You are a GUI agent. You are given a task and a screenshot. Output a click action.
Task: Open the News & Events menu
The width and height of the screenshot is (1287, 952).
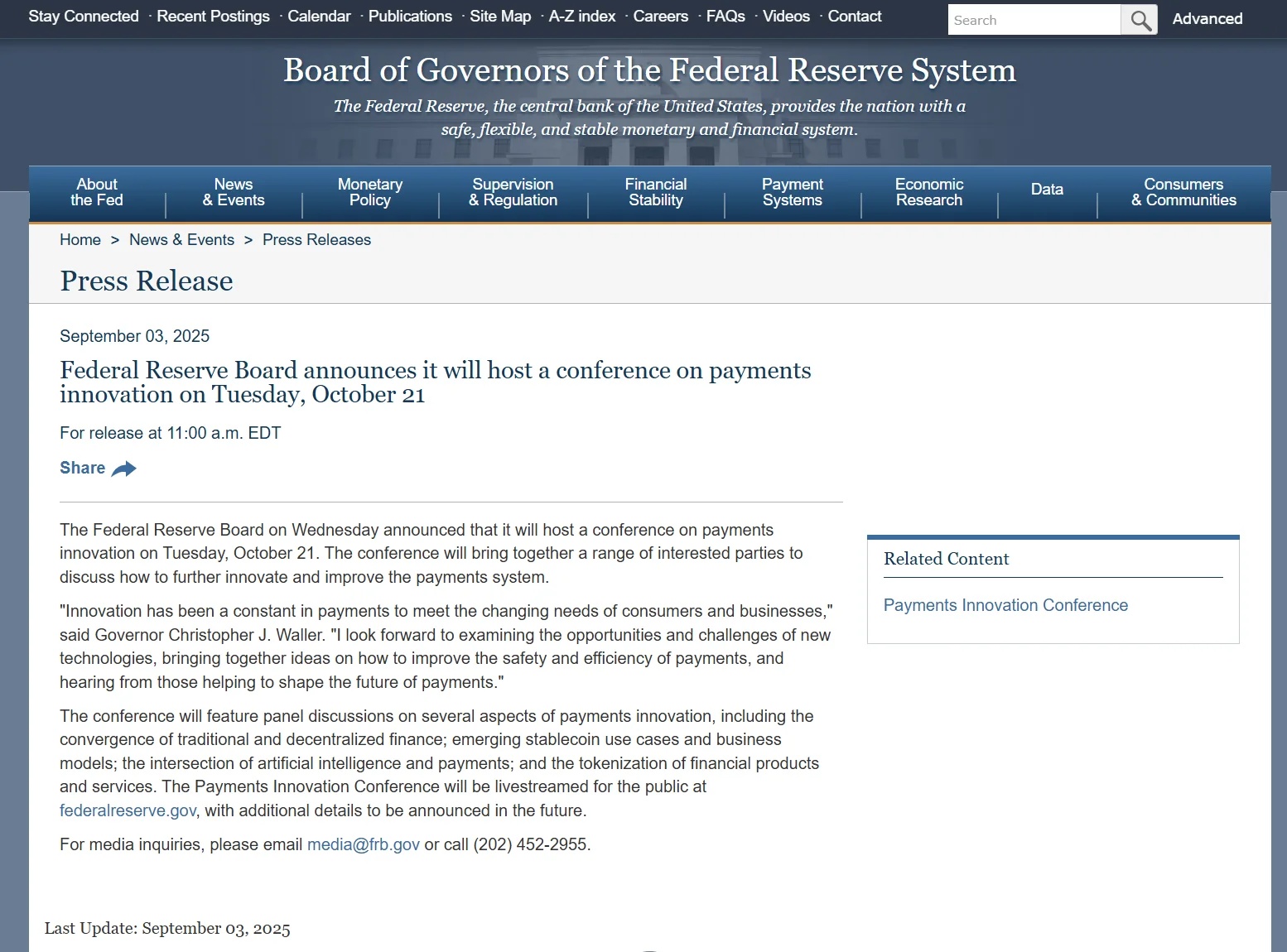tap(234, 192)
